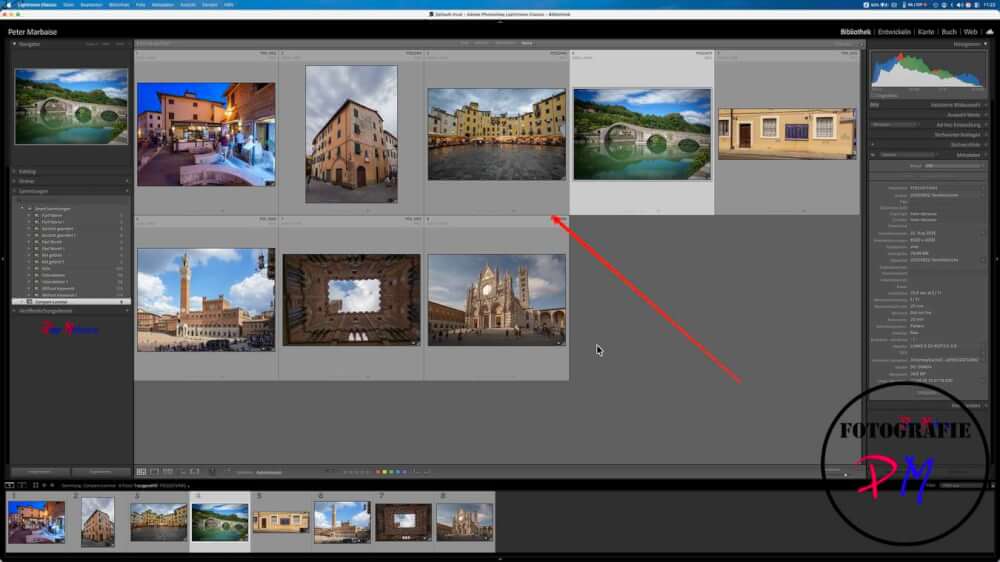Open the sort order dropdown in toolbar

268,473
